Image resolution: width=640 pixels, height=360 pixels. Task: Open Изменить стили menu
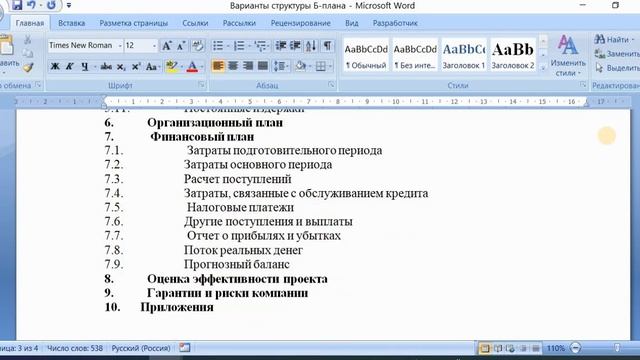[567, 56]
